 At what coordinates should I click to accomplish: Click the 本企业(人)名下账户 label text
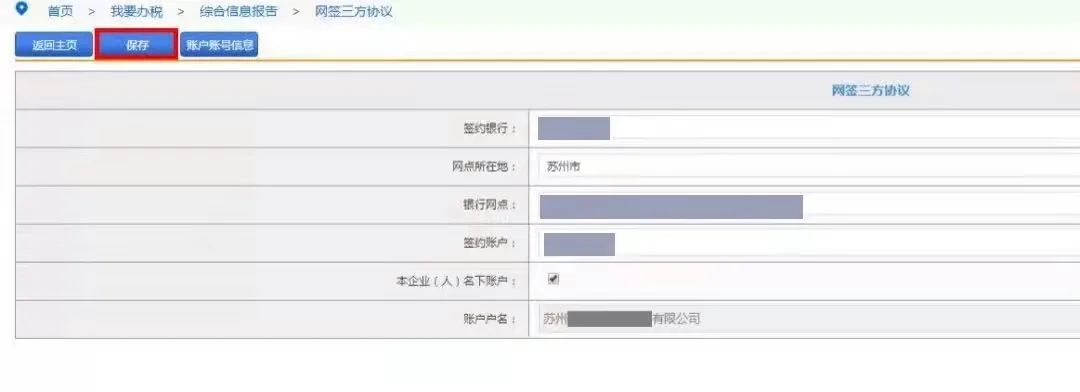(455, 281)
